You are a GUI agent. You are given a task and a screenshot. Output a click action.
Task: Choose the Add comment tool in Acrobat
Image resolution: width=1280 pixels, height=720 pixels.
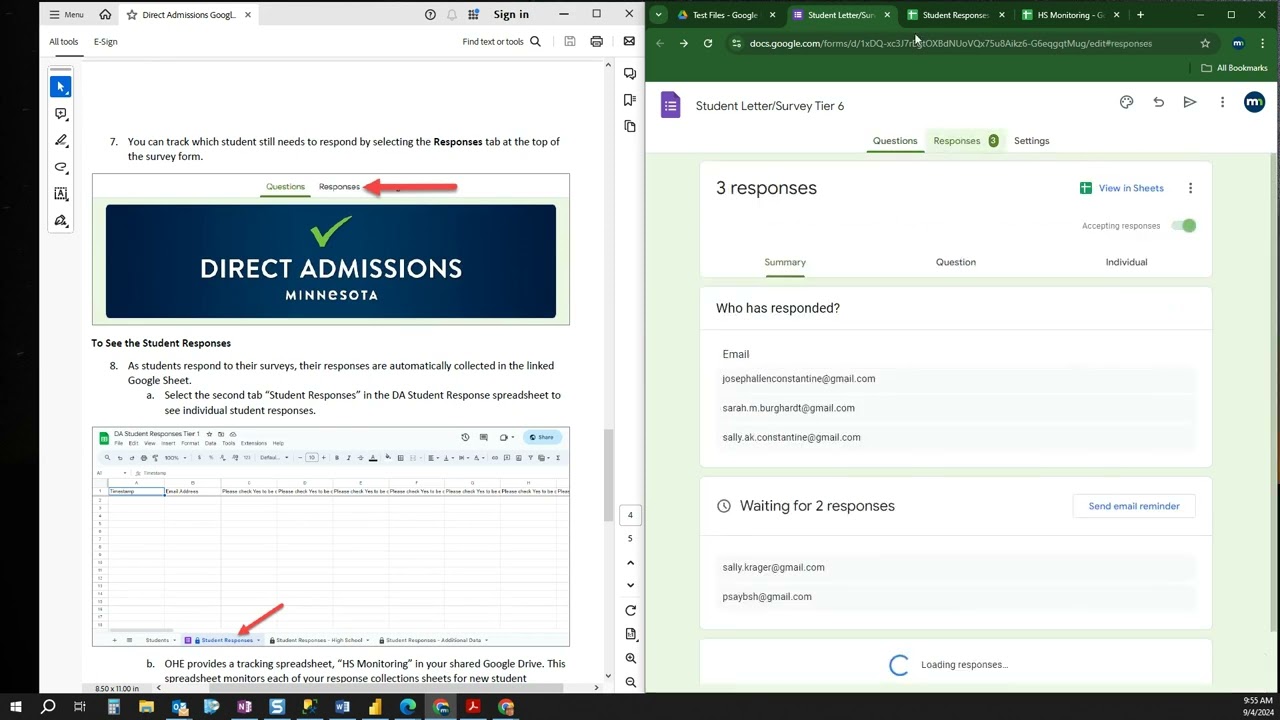pyautogui.click(x=61, y=114)
